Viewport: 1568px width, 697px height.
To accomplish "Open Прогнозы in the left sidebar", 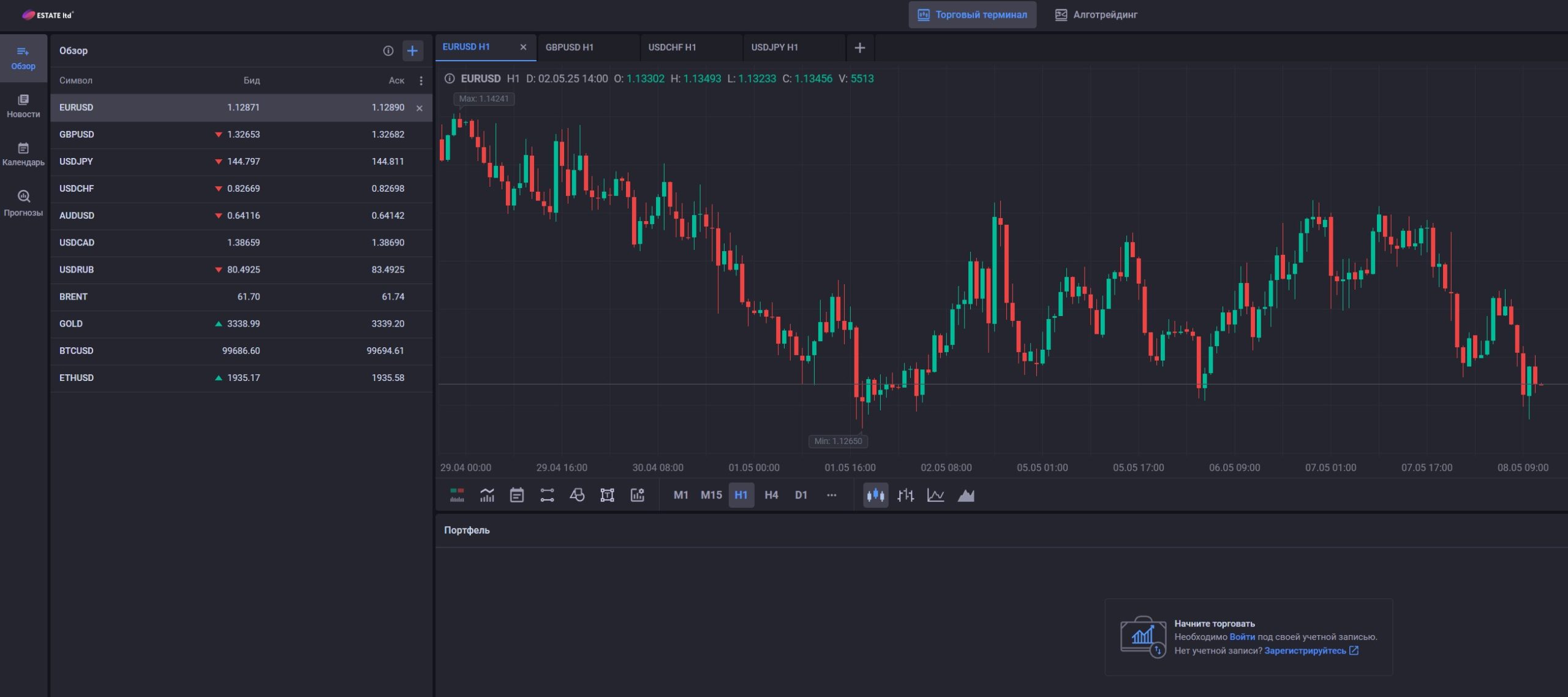I will click(x=23, y=203).
